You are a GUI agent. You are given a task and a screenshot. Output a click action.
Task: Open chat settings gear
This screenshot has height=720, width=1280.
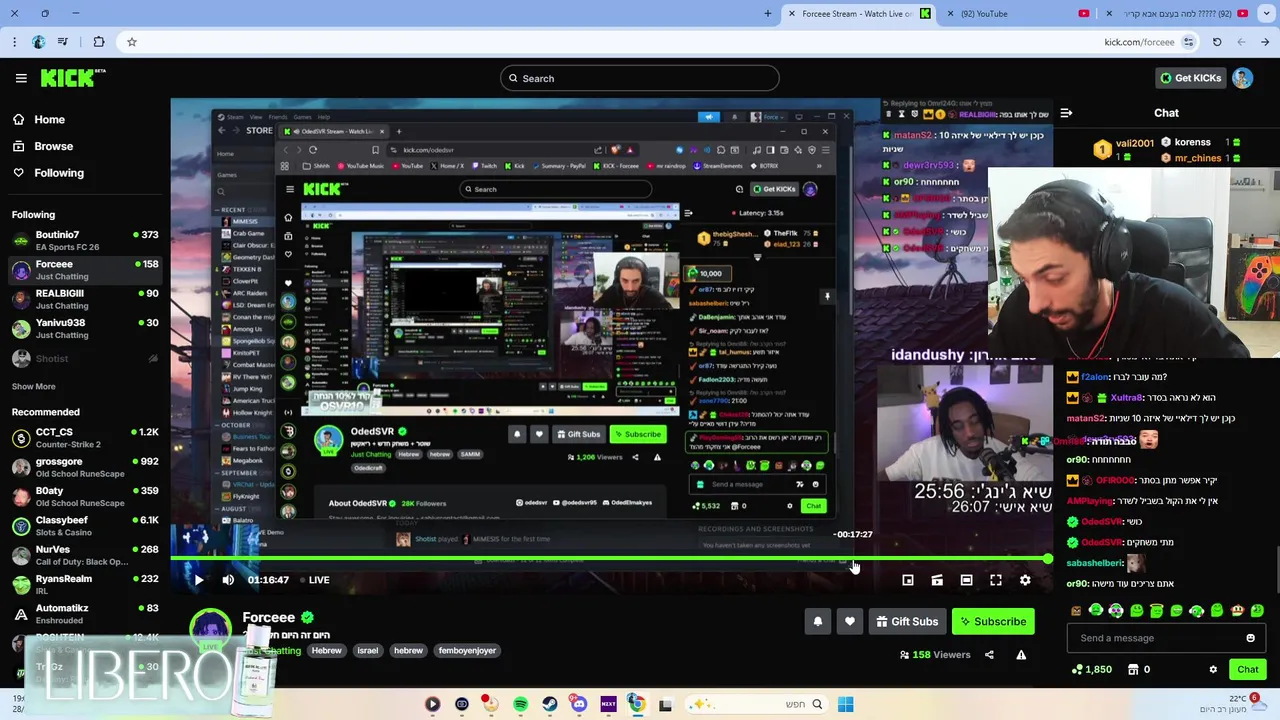[x=1213, y=669]
